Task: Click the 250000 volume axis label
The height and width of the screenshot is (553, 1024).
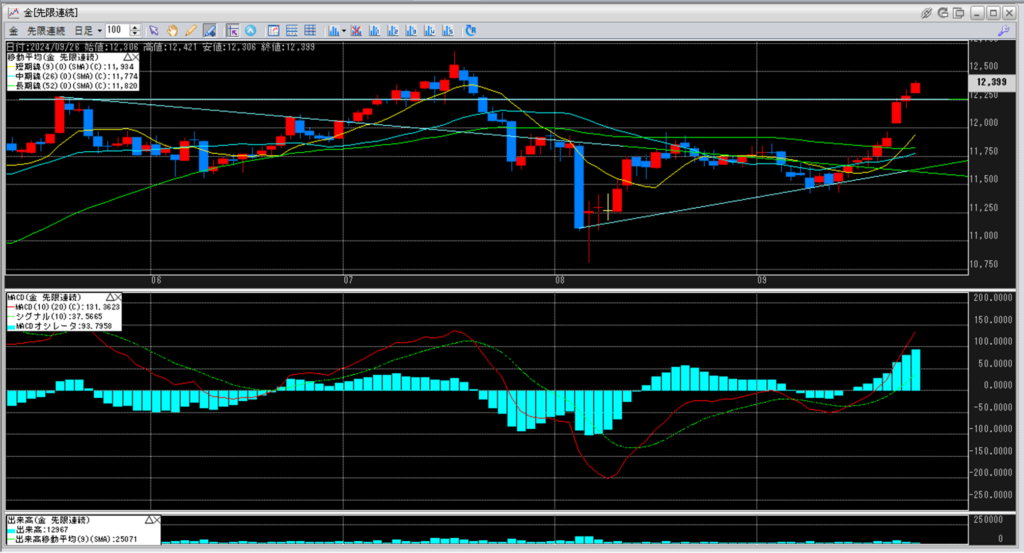Action: (988, 520)
